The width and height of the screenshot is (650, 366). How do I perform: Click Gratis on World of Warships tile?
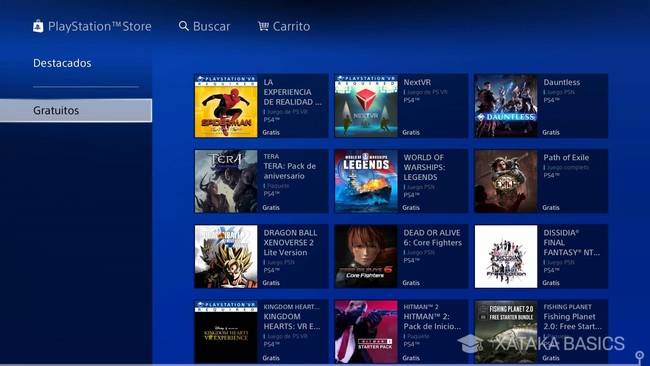(411, 208)
